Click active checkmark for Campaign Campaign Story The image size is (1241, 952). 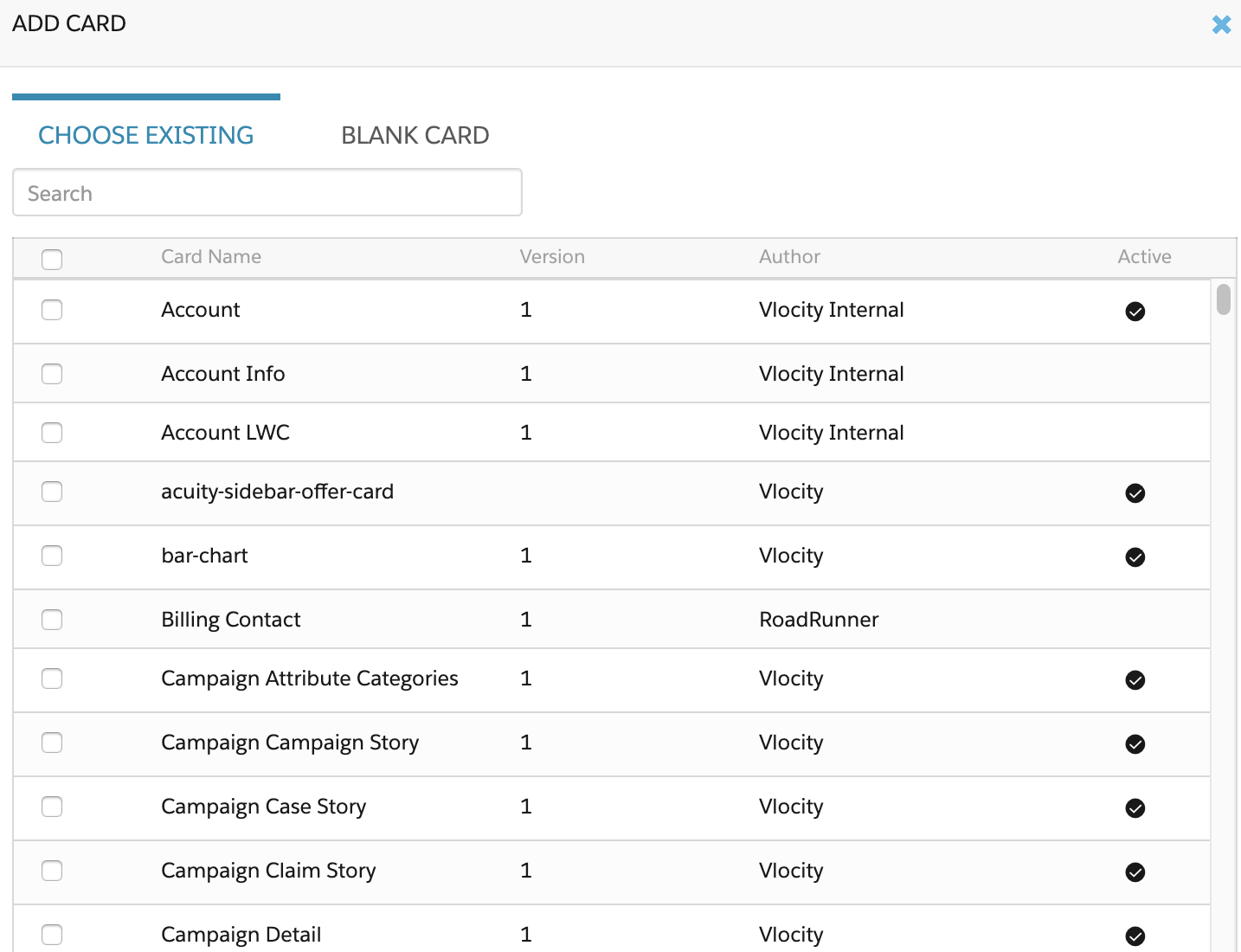pyautogui.click(x=1135, y=744)
